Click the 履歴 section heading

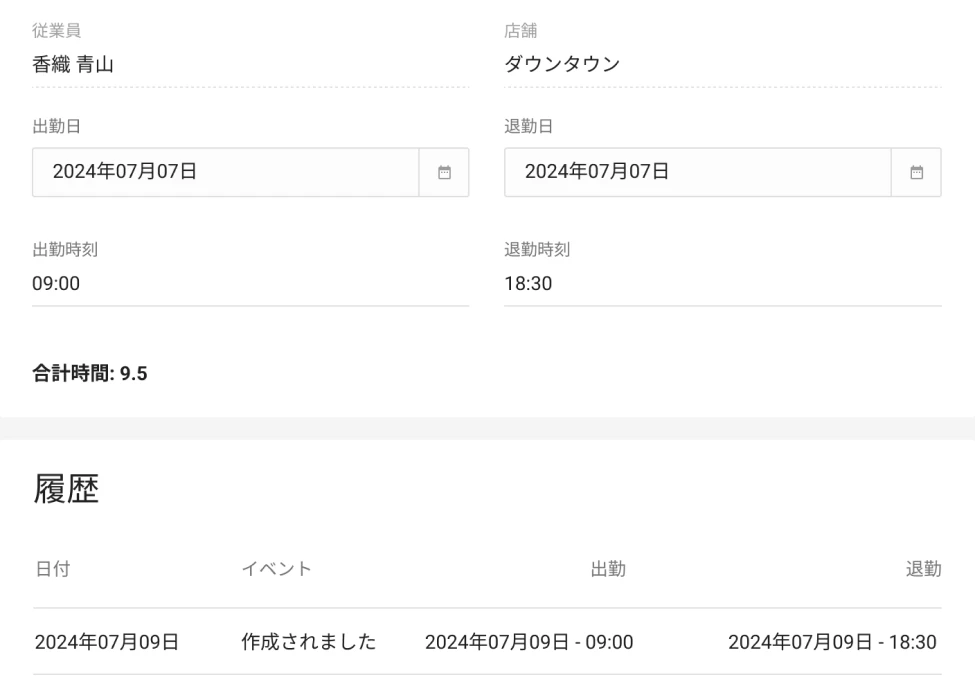click(x=66, y=490)
